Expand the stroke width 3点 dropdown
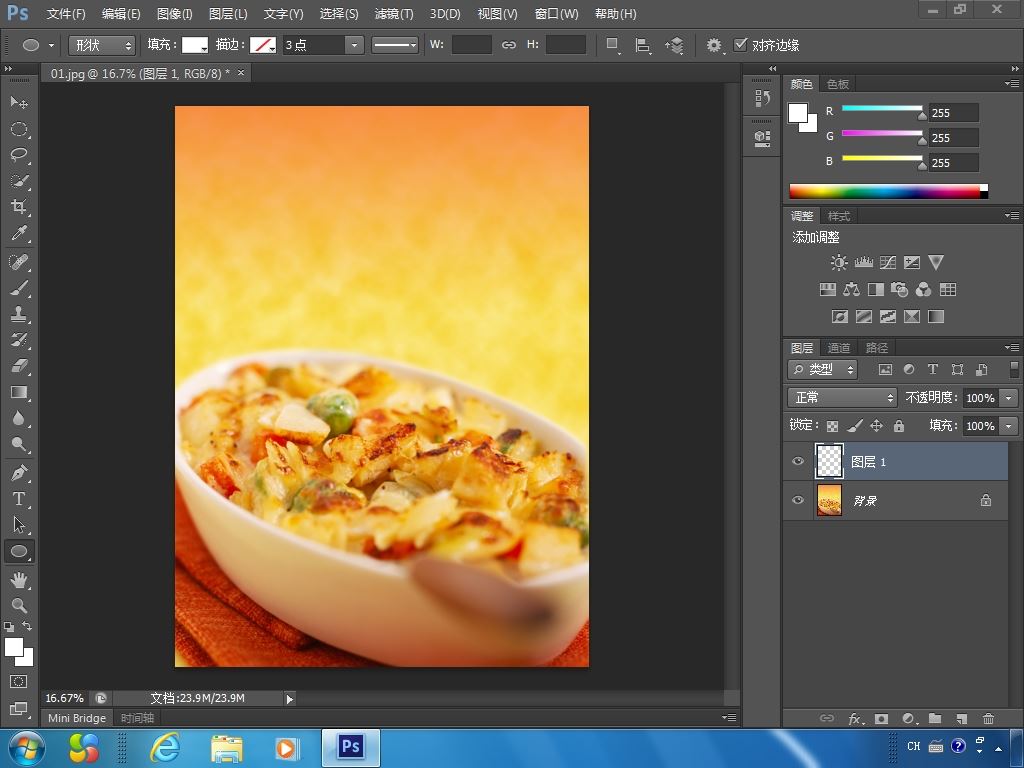1024x768 pixels. 354,45
